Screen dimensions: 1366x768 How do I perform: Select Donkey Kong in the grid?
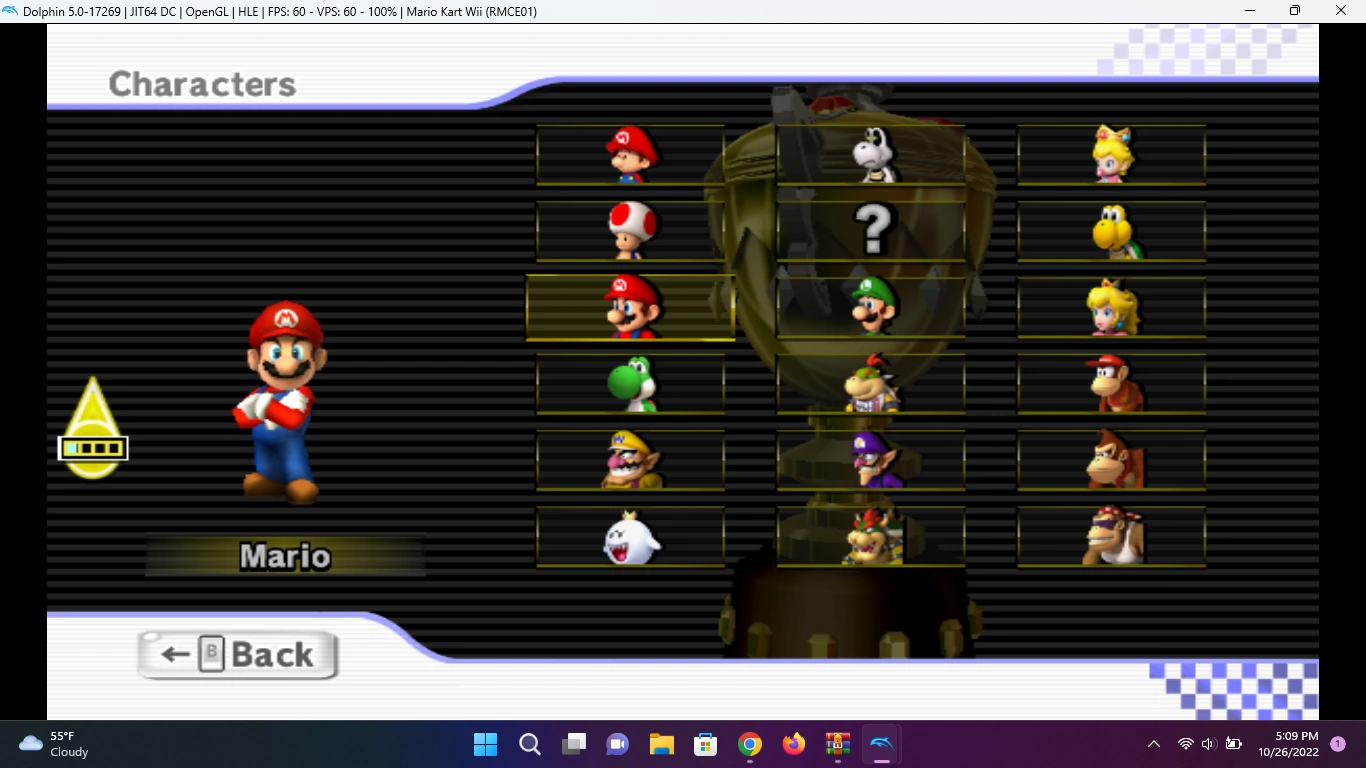point(1112,460)
